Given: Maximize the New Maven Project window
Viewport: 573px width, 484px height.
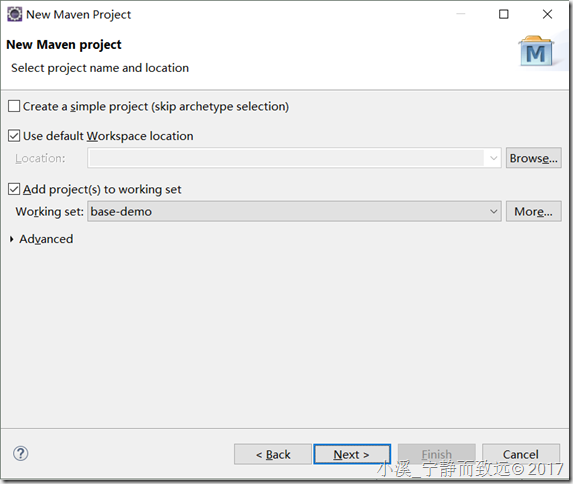Looking at the screenshot, I should click(504, 14).
